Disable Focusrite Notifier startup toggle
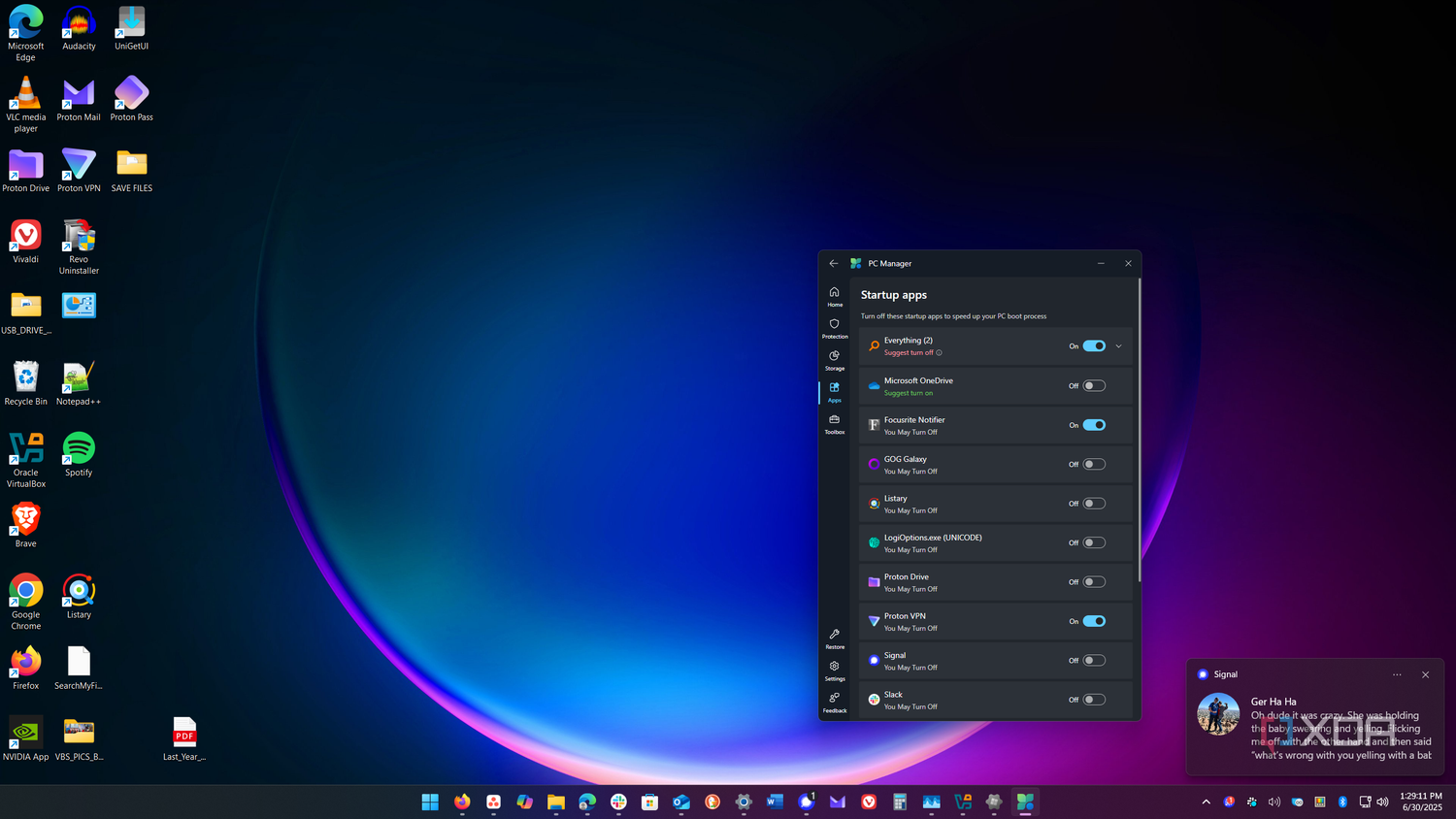Viewport: 1456px width, 819px height. [x=1094, y=425]
